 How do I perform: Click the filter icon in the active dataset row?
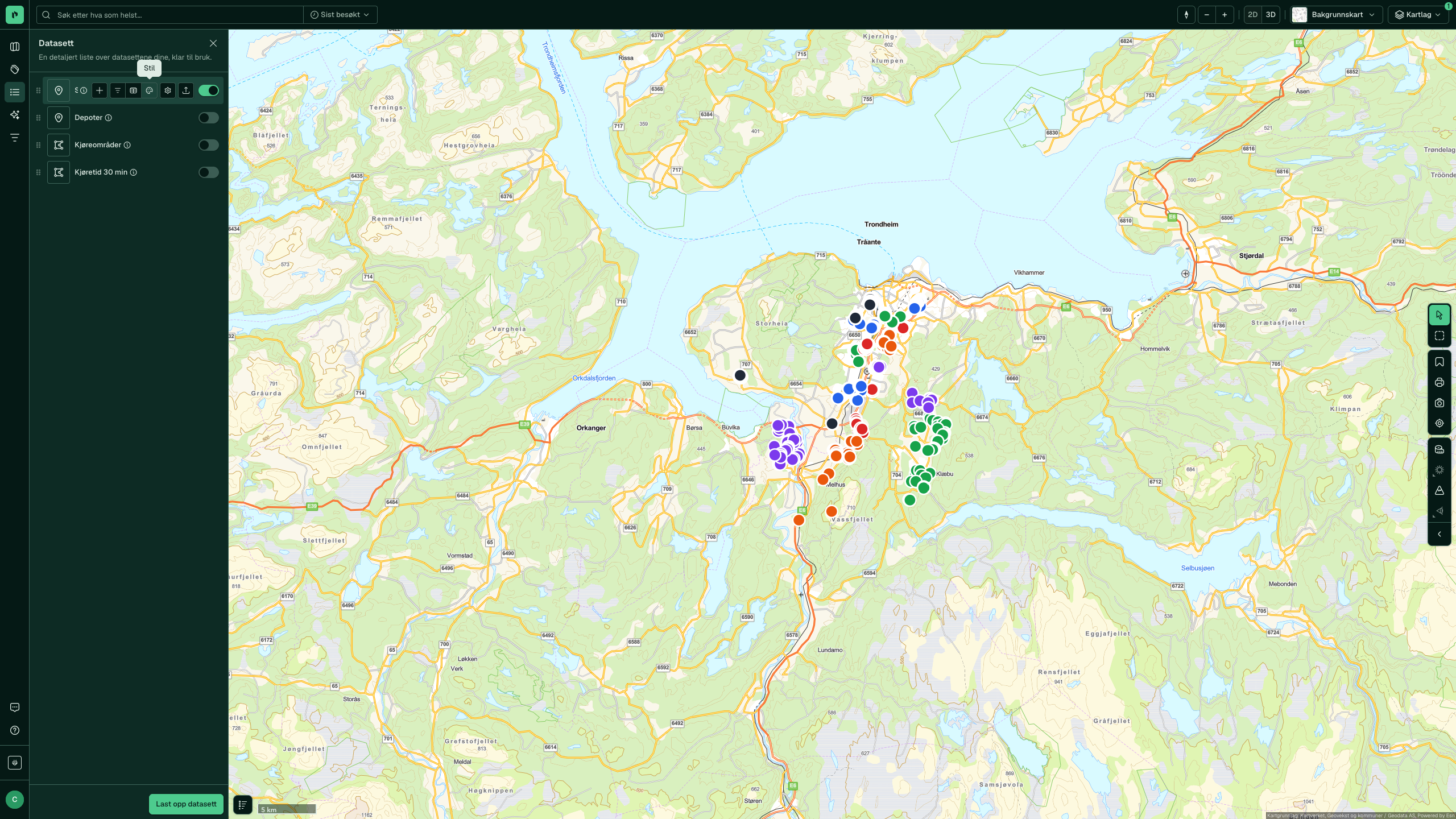pyautogui.click(x=117, y=90)
